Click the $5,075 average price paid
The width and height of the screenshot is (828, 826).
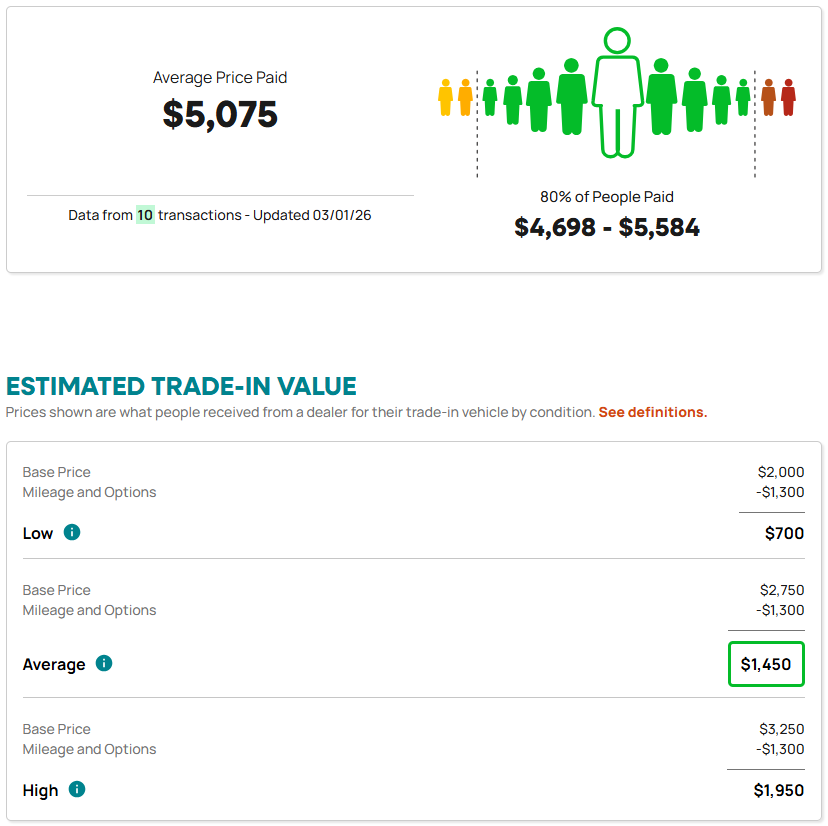(220, 114)
